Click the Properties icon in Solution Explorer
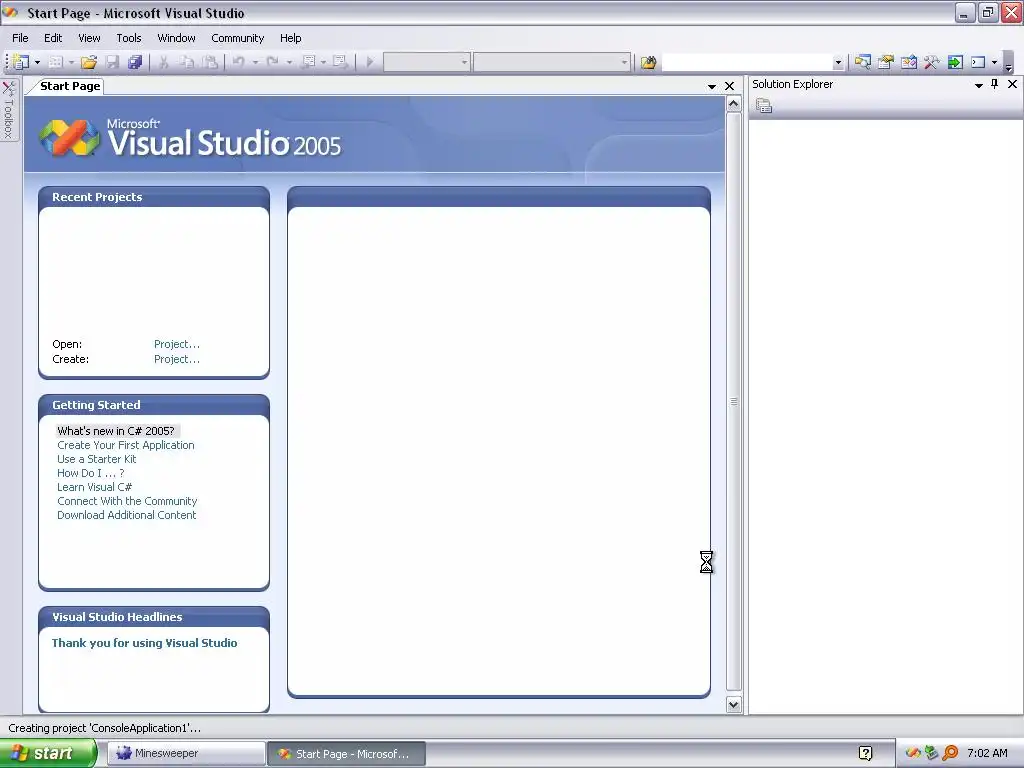1024x768 pixels. (x=764, y=106)
